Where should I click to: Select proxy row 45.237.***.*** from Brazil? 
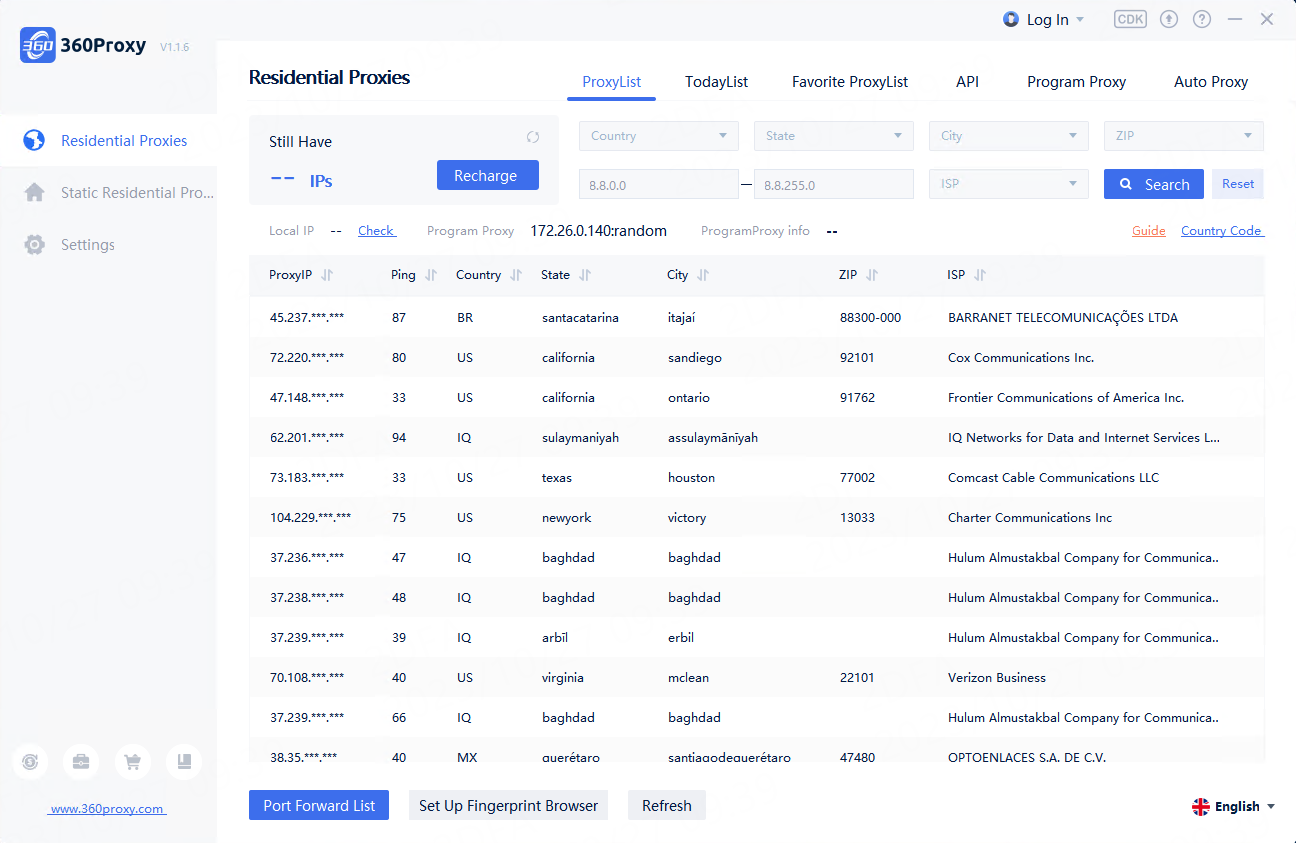pos(757,317)
